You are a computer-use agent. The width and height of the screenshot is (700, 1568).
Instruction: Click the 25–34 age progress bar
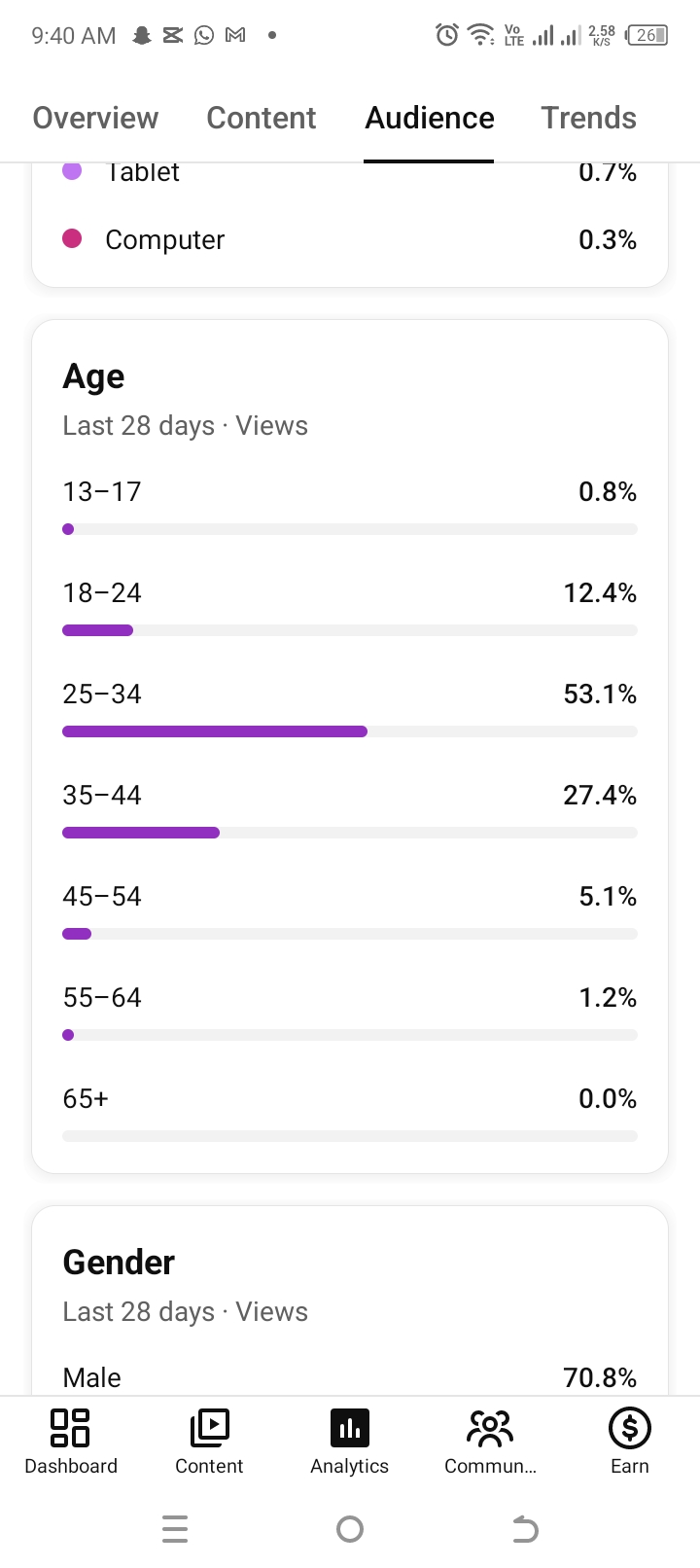350,731
